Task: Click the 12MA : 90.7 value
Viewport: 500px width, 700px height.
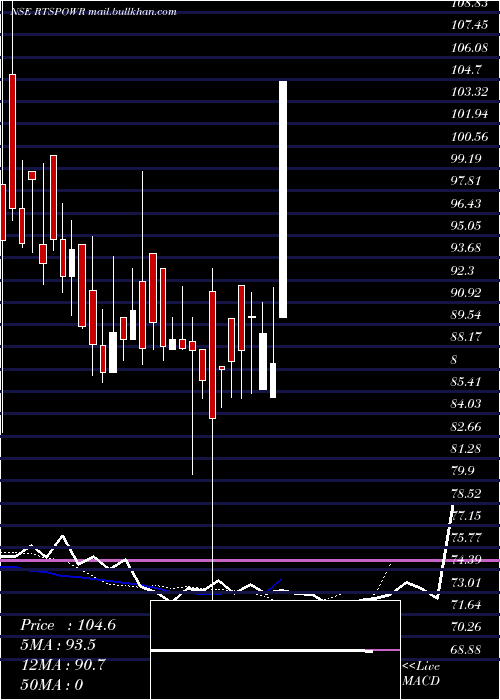Action: (x=63, y=665)
